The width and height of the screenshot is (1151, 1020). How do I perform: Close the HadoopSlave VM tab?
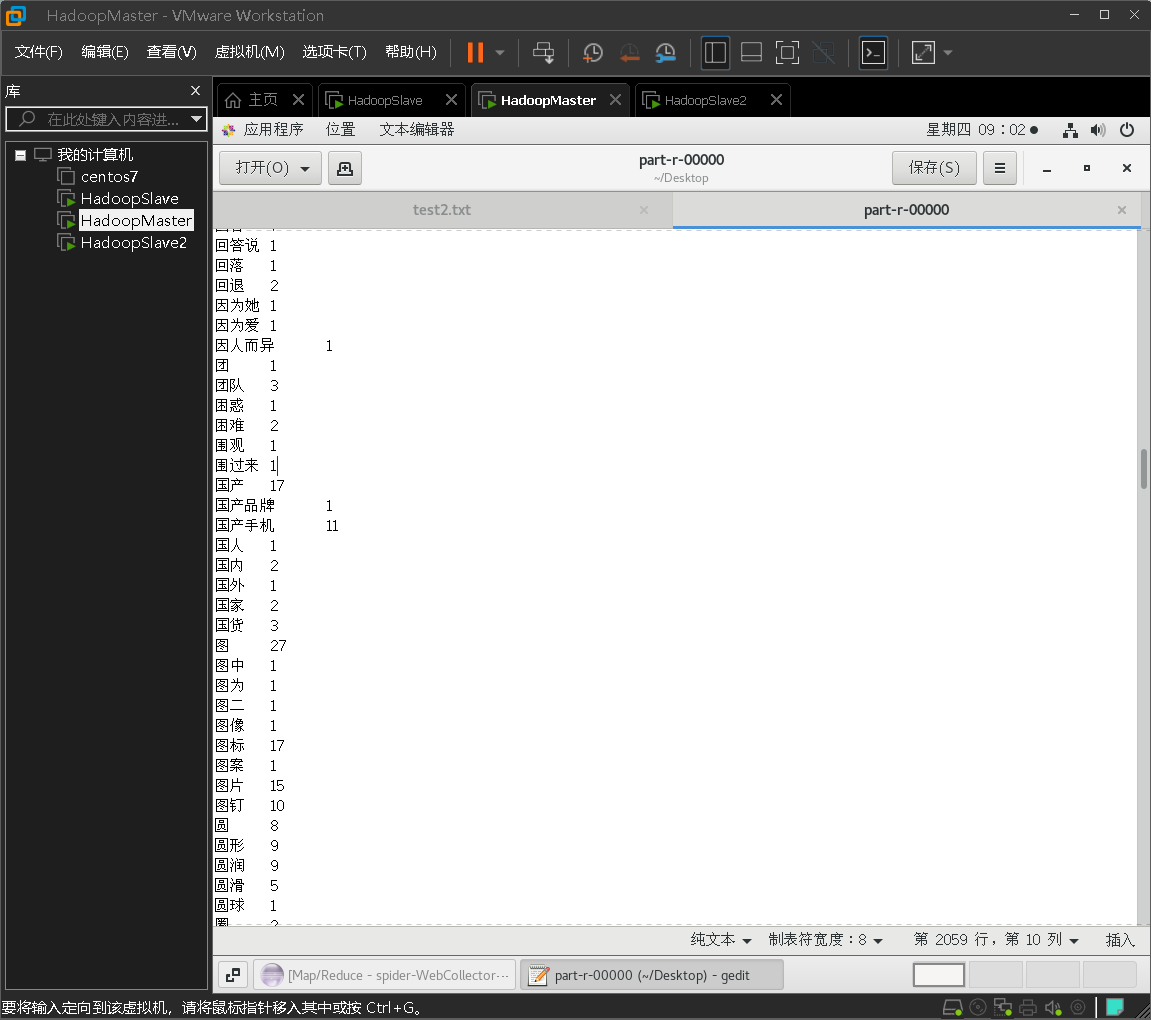click(451, 100)
